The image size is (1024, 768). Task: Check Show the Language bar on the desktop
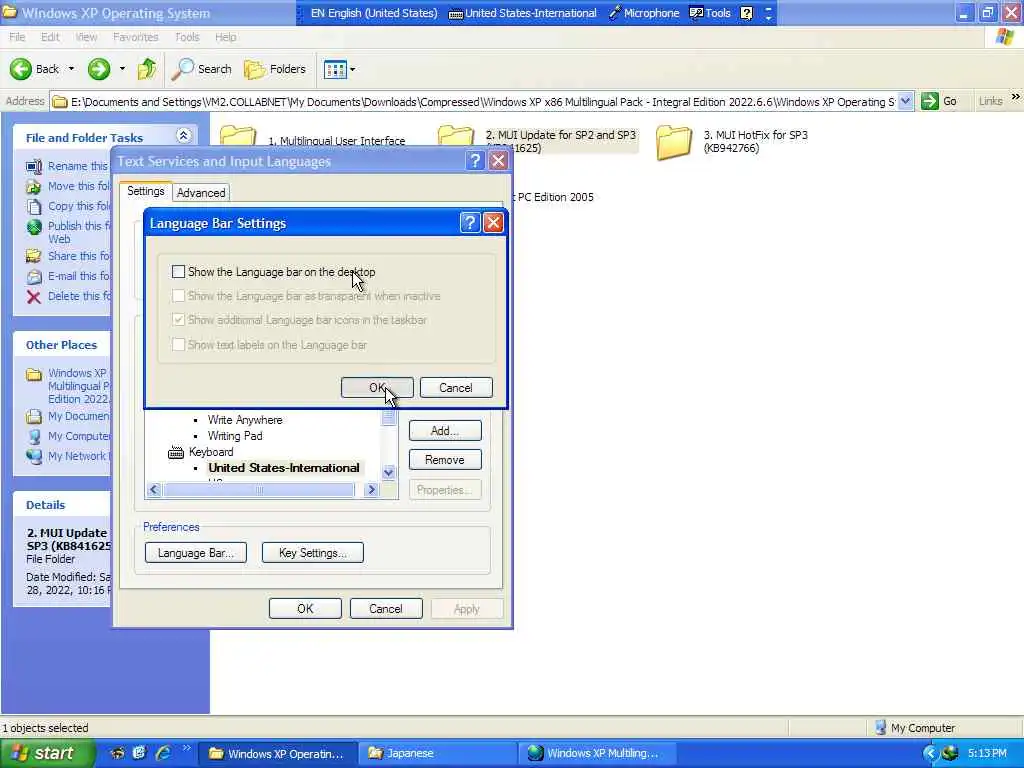(x=178, y=272)
